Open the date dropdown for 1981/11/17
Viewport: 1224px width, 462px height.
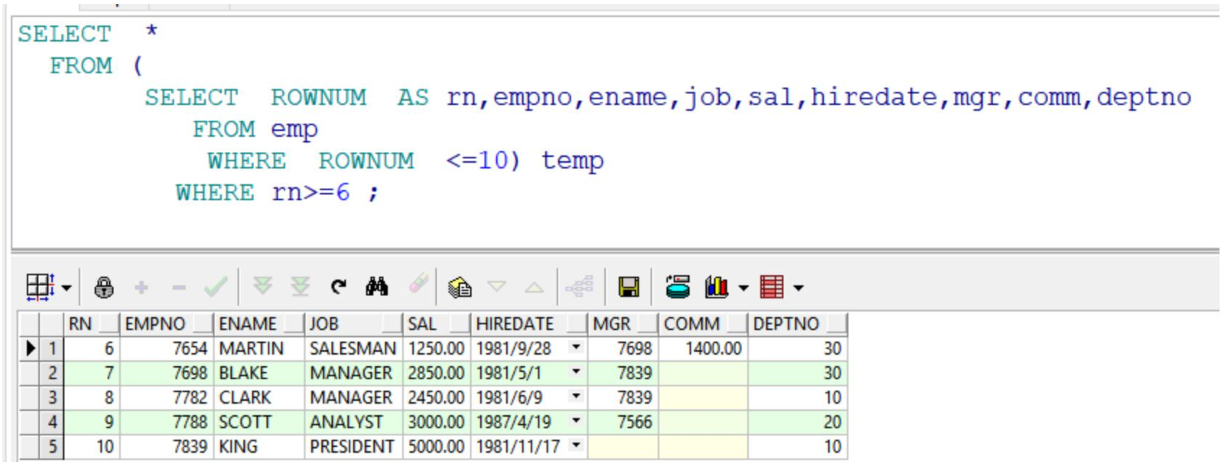click(x=576, y=447)
